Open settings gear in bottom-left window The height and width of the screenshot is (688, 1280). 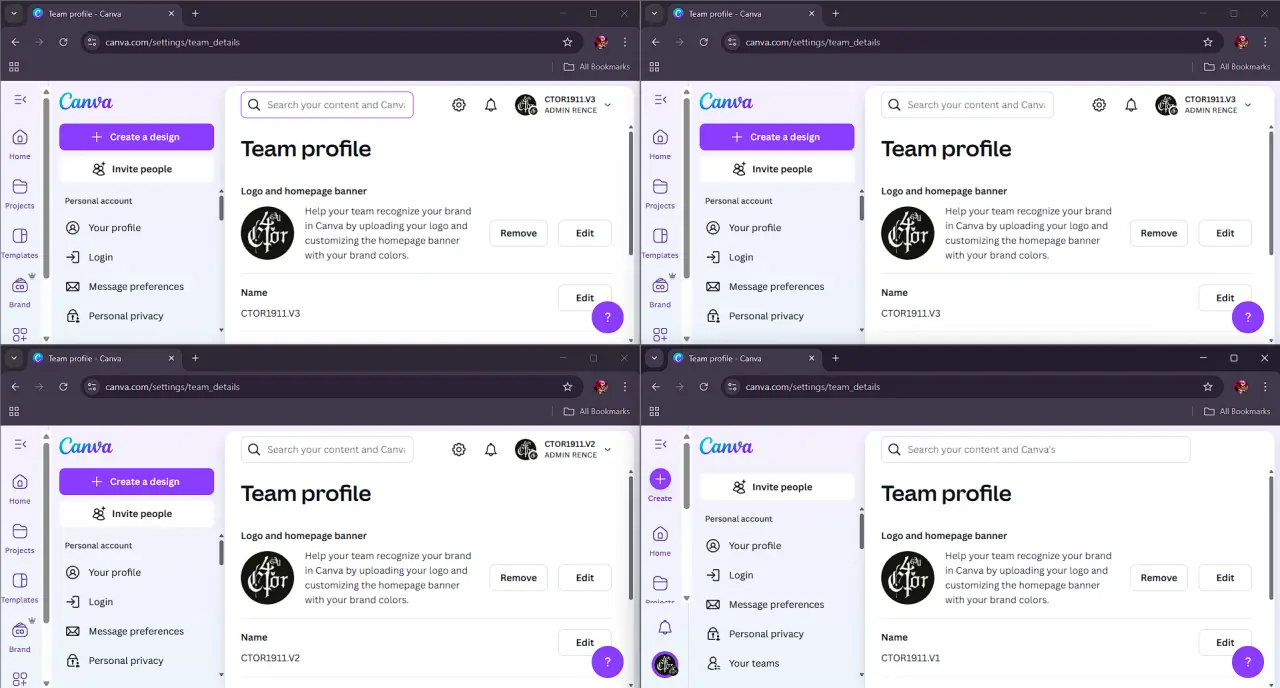pyautogui.click(x=459, y=450)
